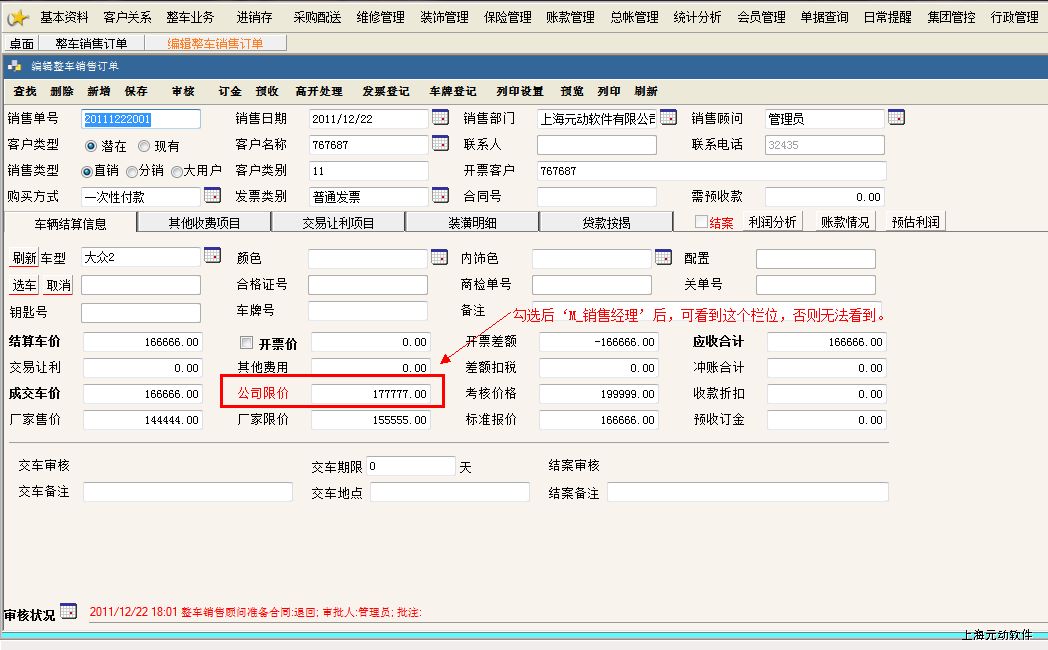The image size is (1048, 650).
Task: Tick the 结案 checkbox
Action: coord(701,222)
